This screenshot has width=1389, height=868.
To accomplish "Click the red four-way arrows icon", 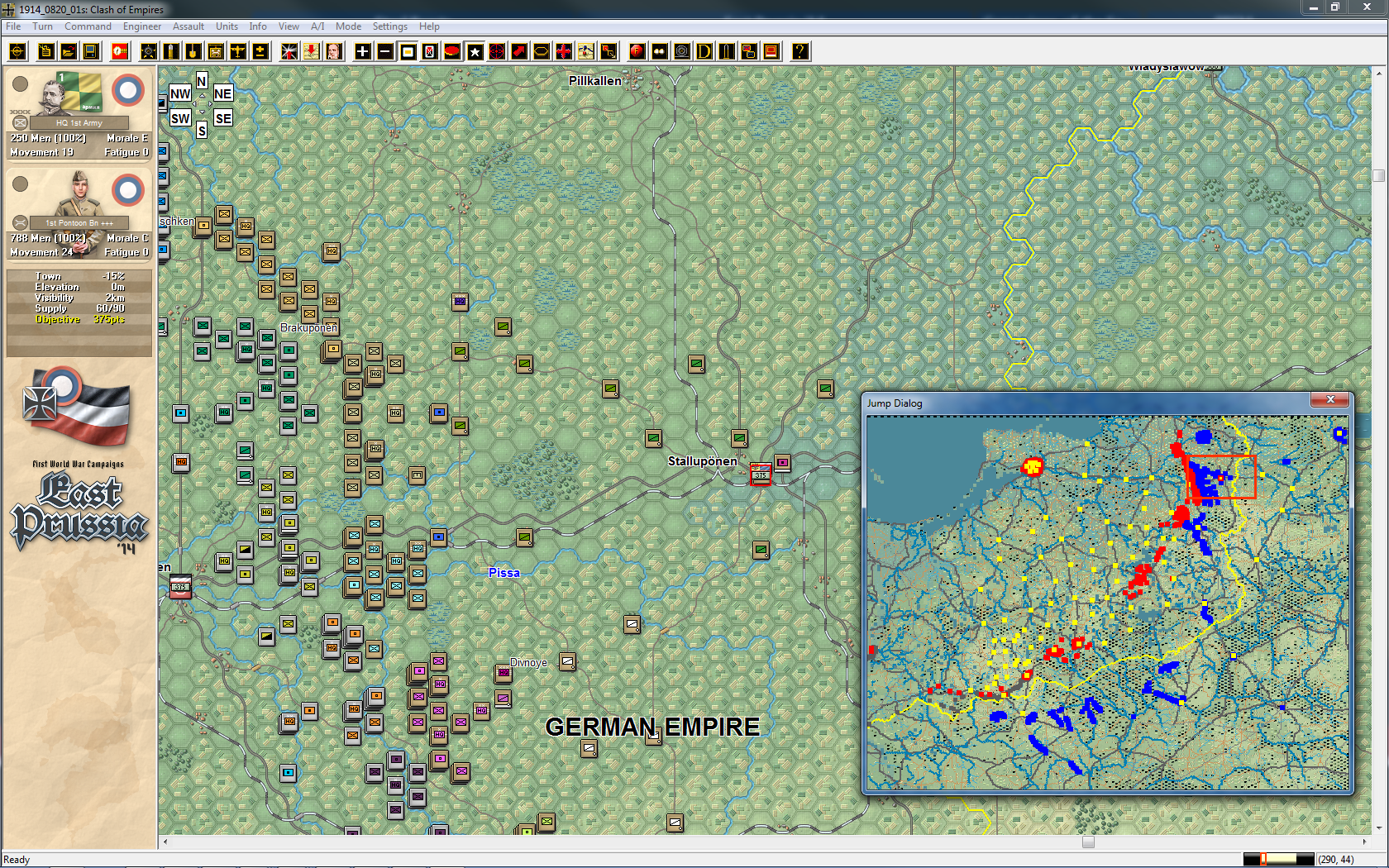I will (564, 51).
